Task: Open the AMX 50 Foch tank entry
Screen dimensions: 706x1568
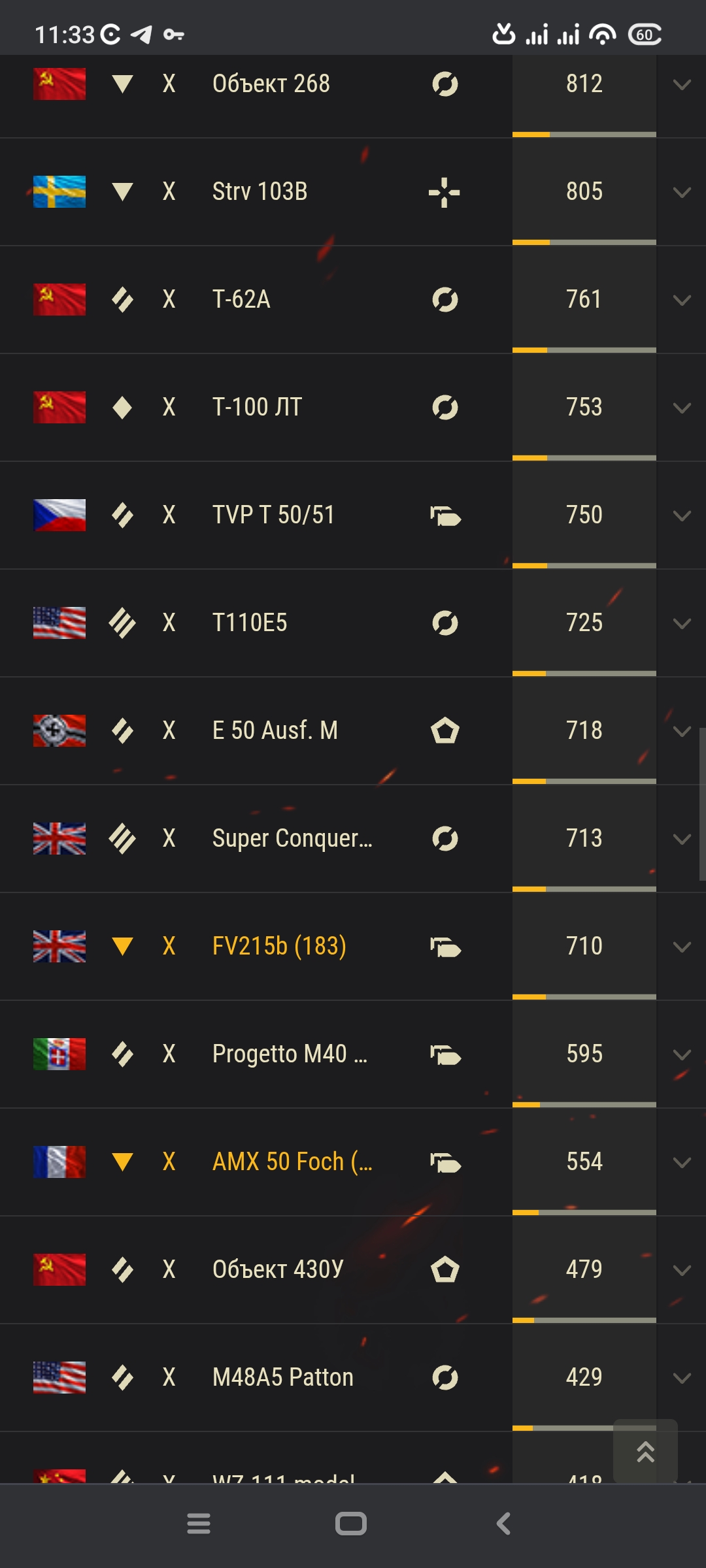Action: click(292, 1162)
